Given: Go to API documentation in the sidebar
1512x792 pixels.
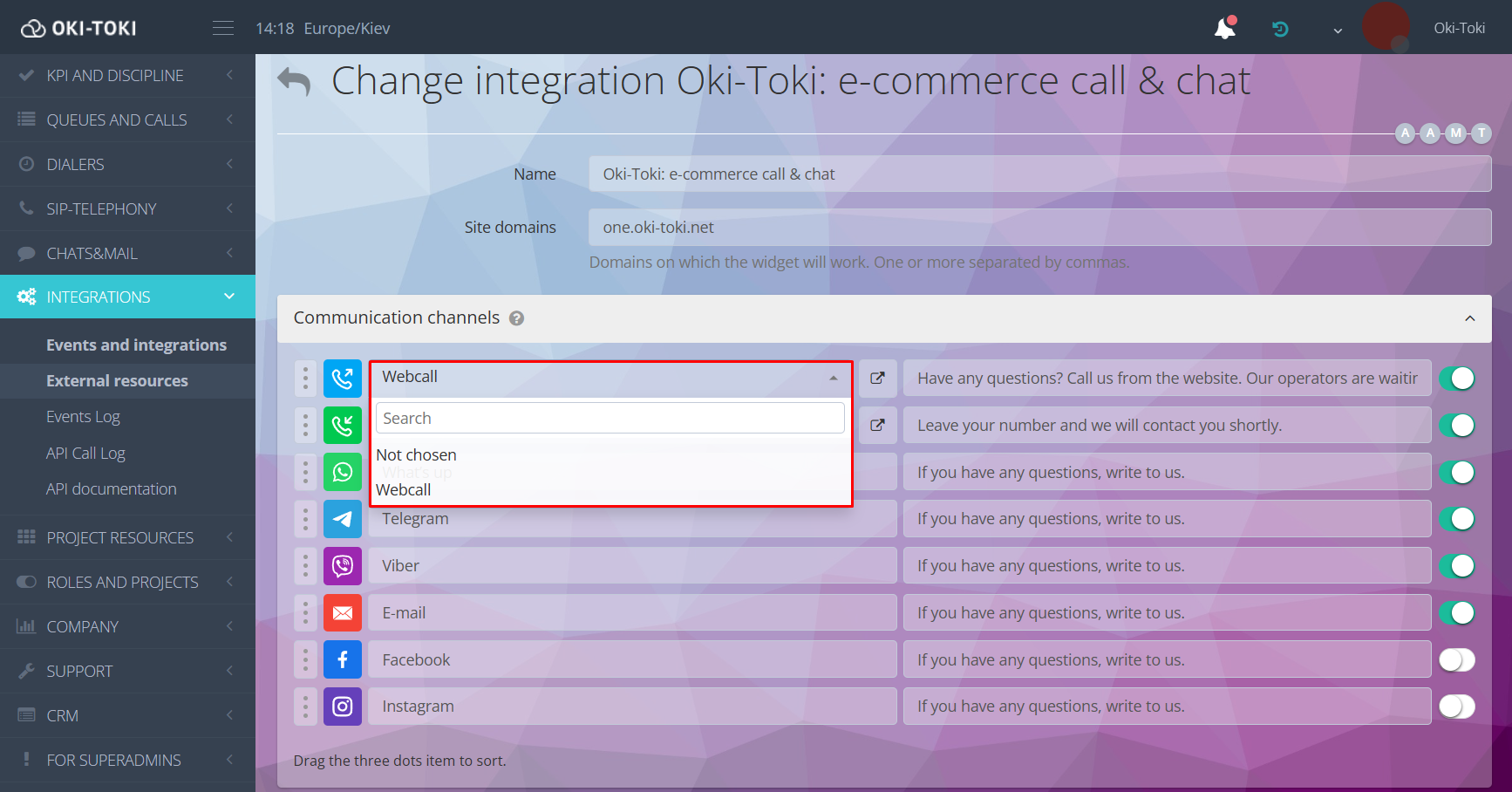Looking at the screenshot, I should point(111,488).
